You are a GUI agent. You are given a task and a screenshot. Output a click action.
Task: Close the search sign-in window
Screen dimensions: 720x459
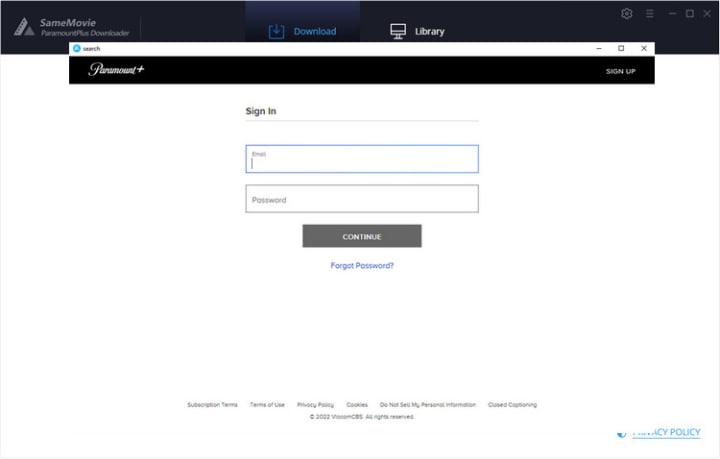click(644, 48)
